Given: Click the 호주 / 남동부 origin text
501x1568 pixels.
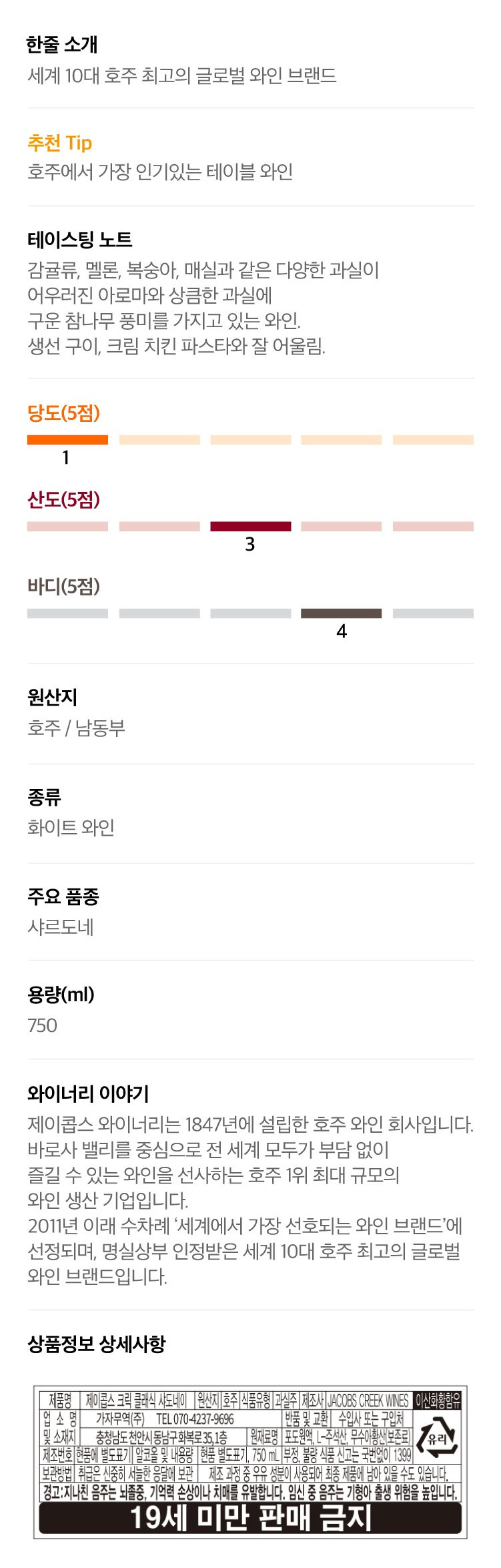Looking at the screenshot, I should click(x=76, y=728).
